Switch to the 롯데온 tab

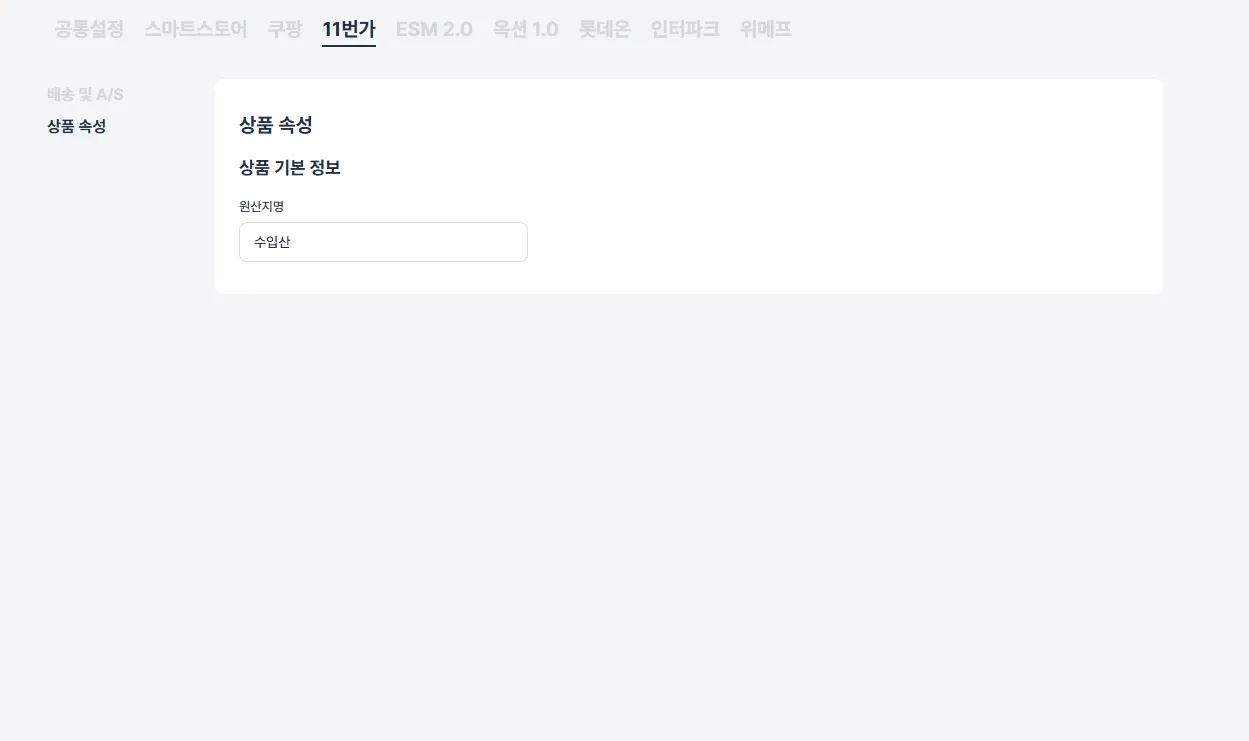604,29
